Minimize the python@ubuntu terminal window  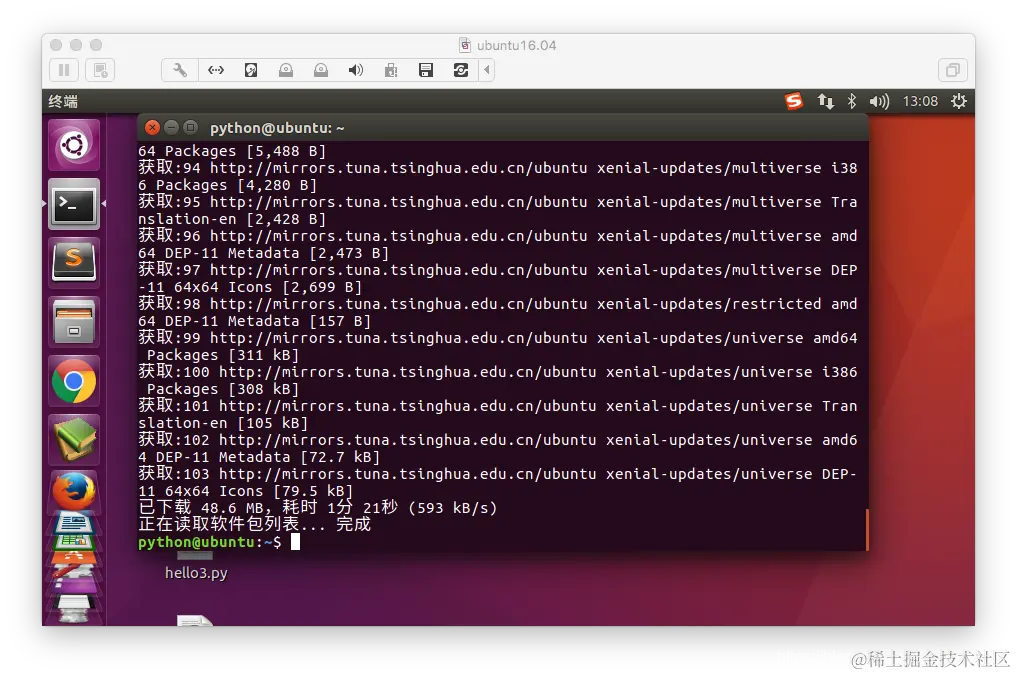tap(171, 128)
